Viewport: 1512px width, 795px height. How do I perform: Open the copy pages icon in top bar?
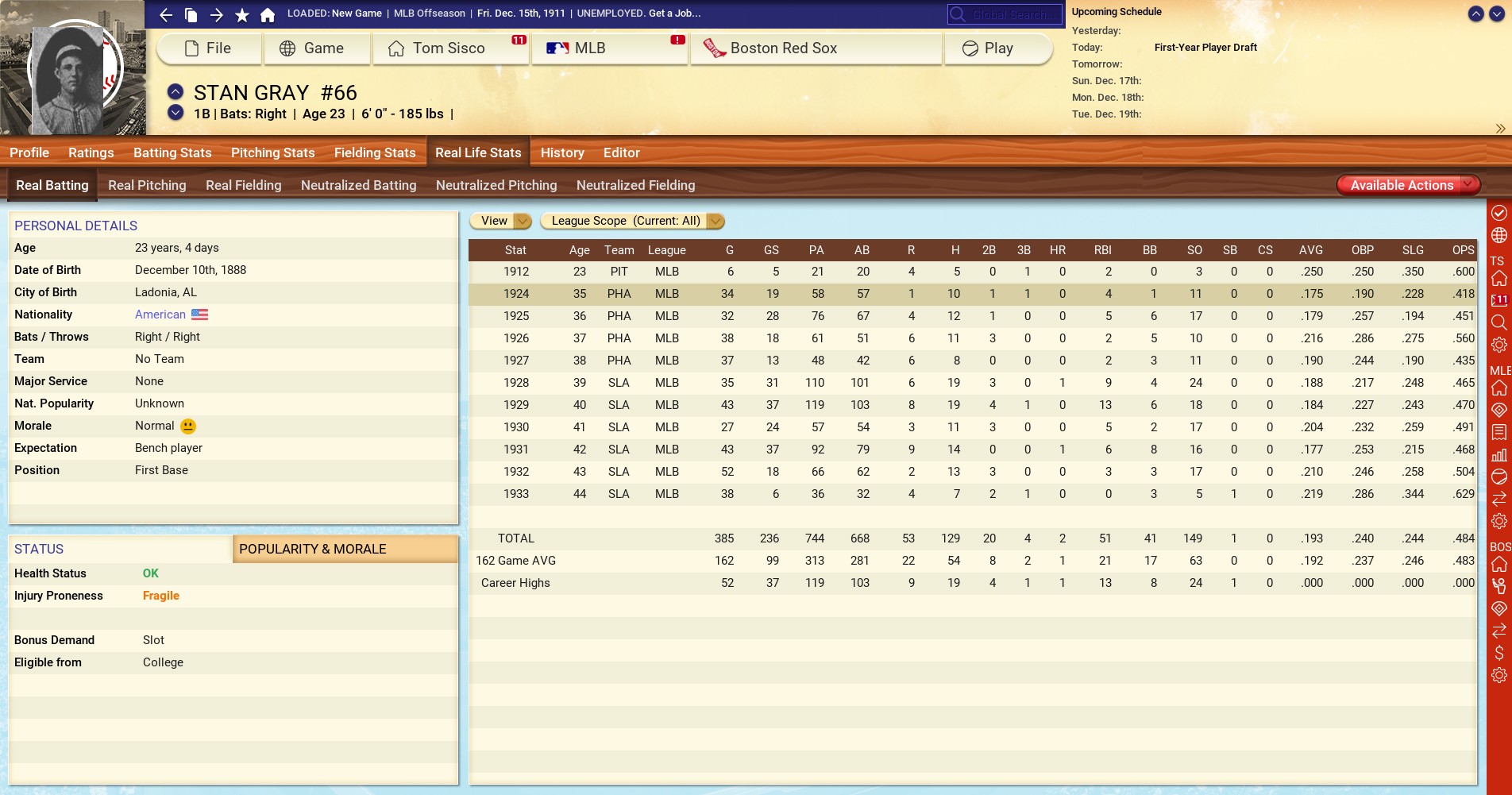[191, 14]
